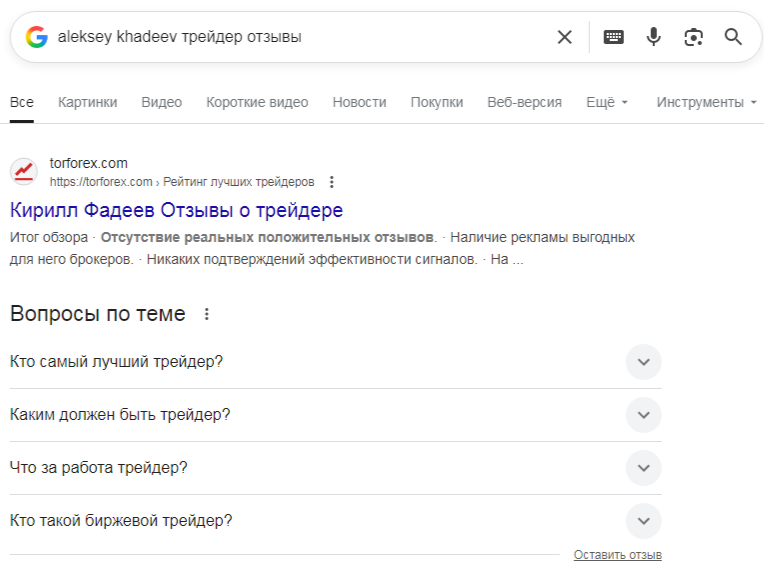Viewport: 764px width, 587px height.
Task: Switch to the Картинки tab
Action: pyautogui.click(x=87, y=102)
